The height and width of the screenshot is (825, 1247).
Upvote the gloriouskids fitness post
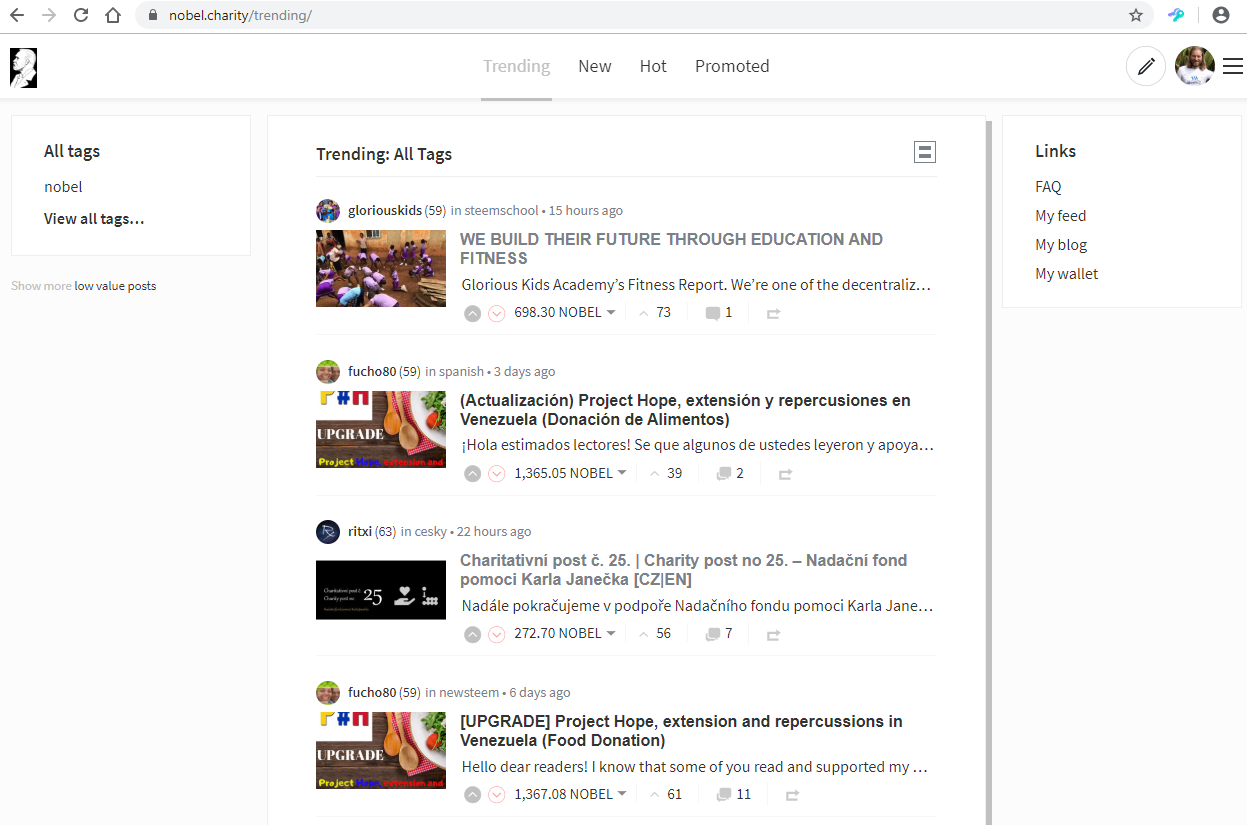[x=473, y=313]
